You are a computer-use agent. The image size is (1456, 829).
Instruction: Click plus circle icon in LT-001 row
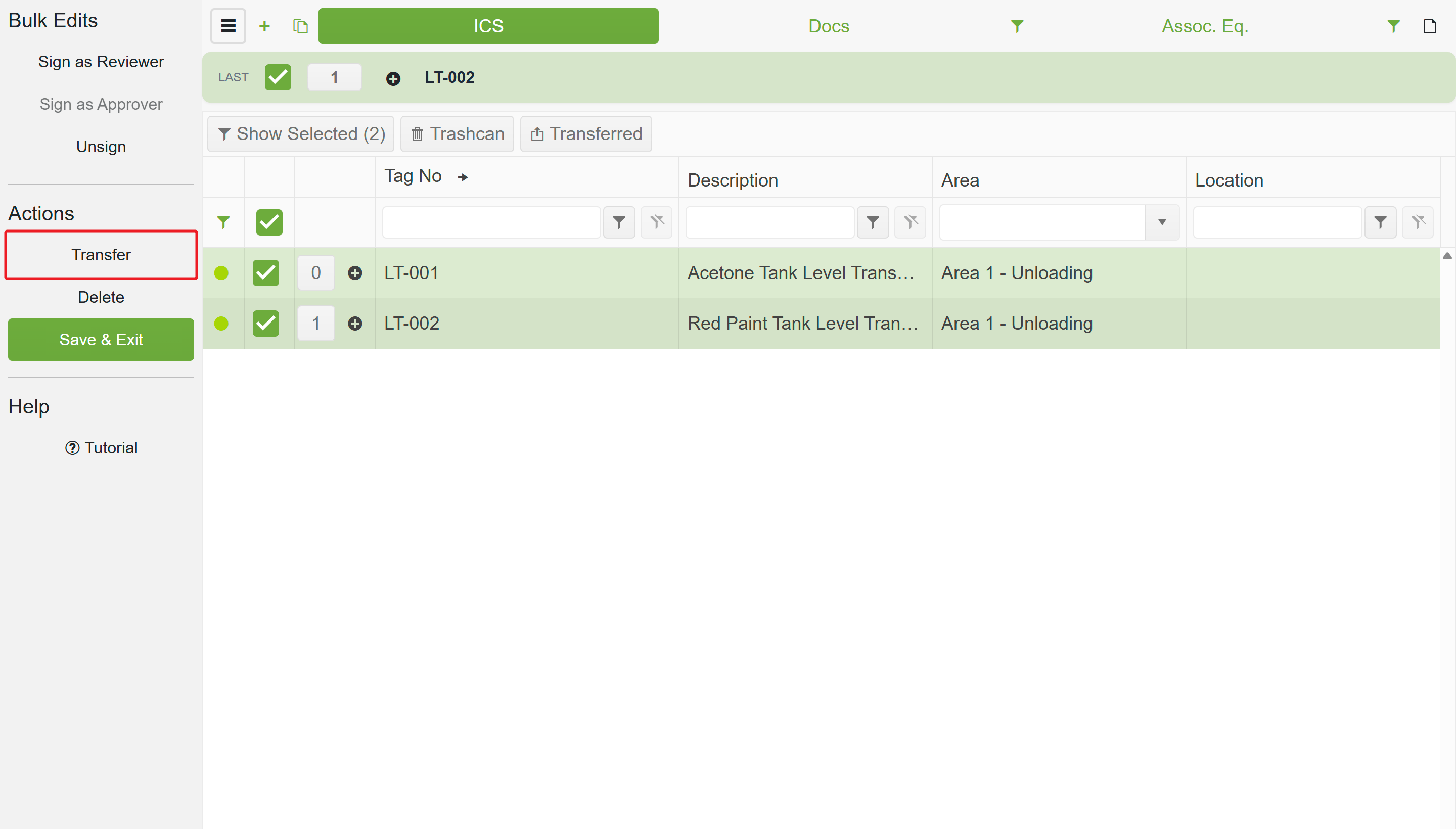pos(355,273)
